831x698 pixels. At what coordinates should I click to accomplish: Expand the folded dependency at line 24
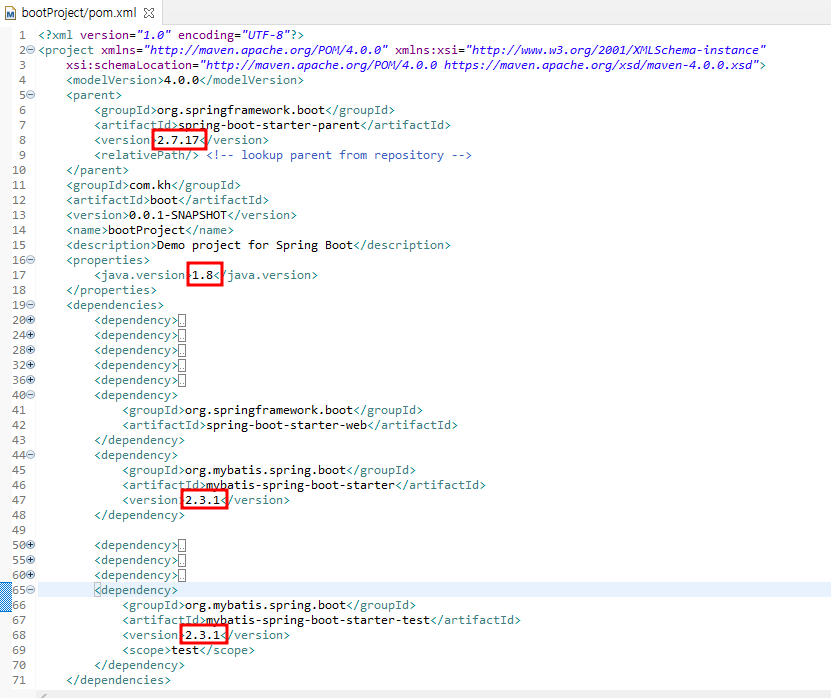pos(31,335)
